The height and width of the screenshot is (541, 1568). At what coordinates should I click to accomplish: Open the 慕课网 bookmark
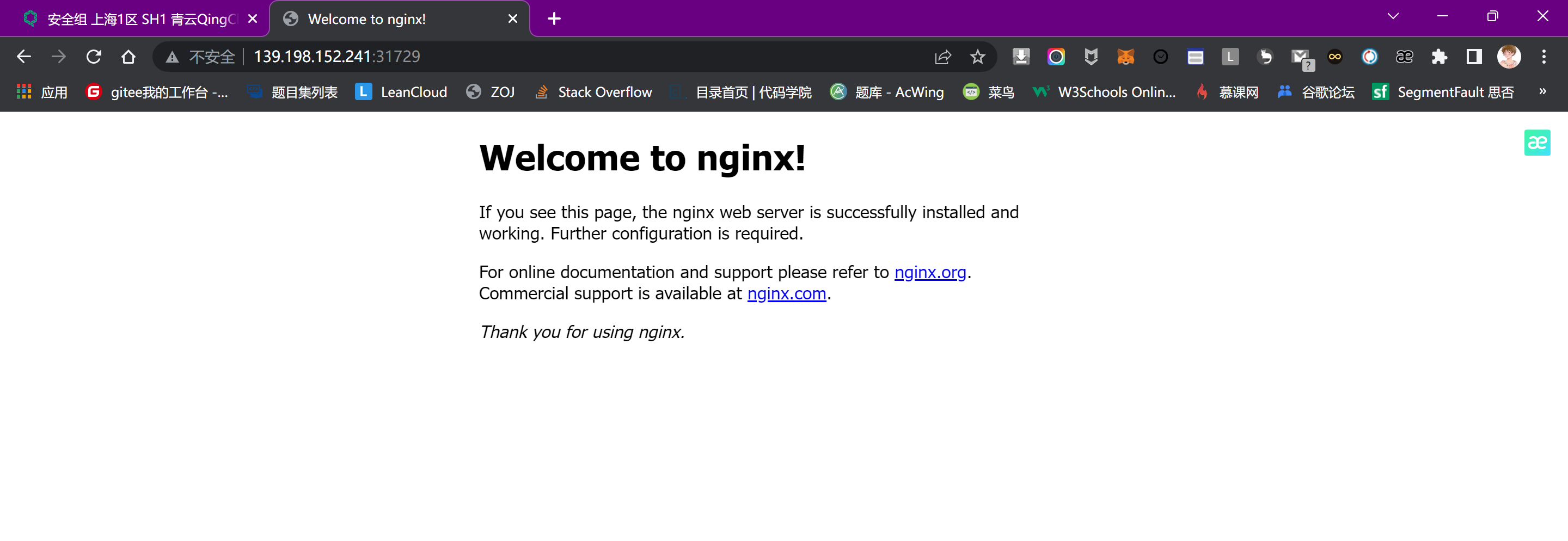[1227, 92]
